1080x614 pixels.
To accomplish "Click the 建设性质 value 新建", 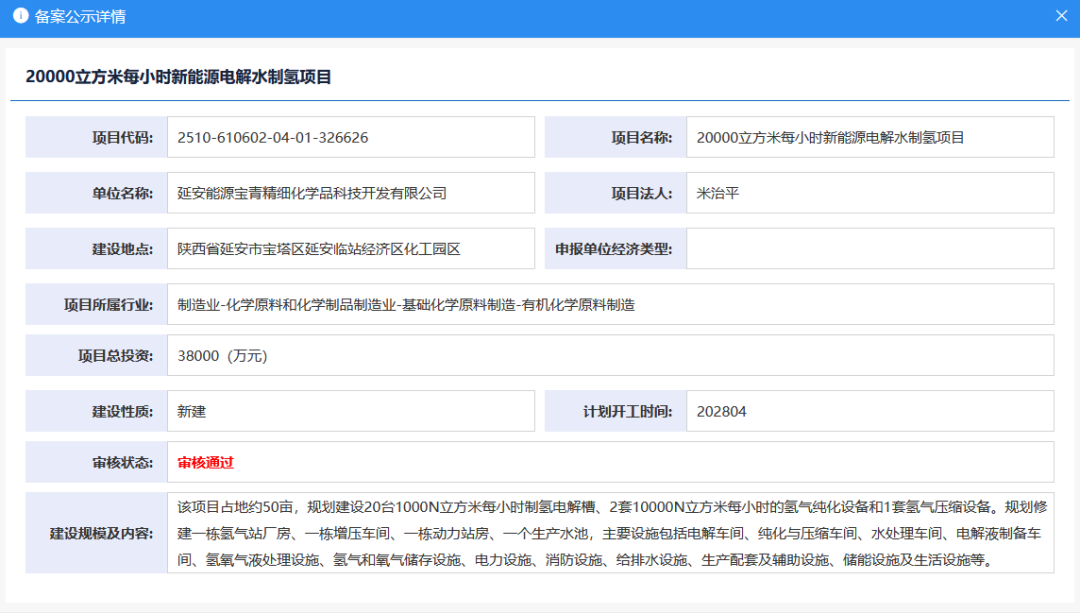I will (192, 411).
